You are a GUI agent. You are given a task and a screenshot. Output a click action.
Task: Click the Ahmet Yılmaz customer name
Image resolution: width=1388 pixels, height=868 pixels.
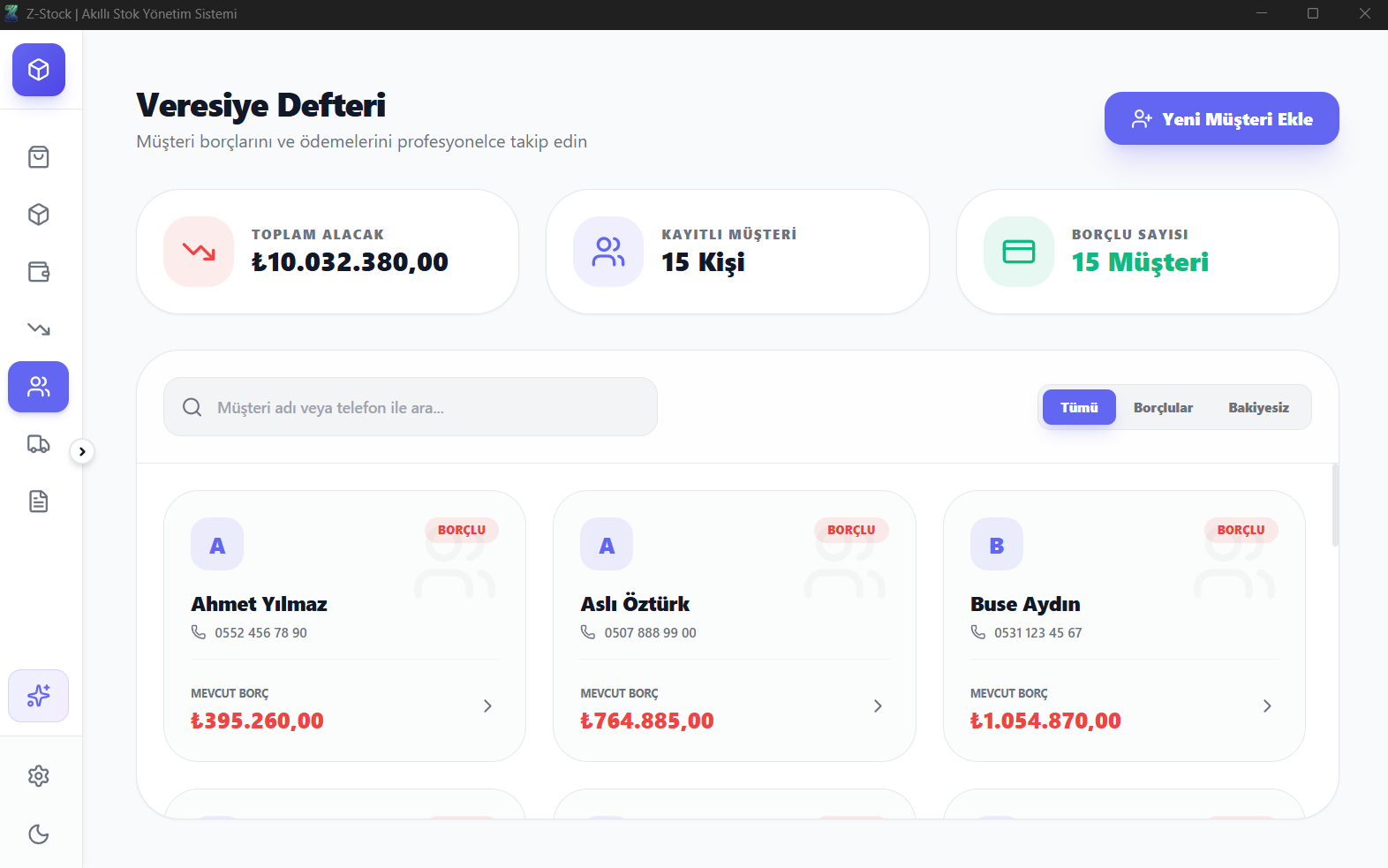pos(259,604)
